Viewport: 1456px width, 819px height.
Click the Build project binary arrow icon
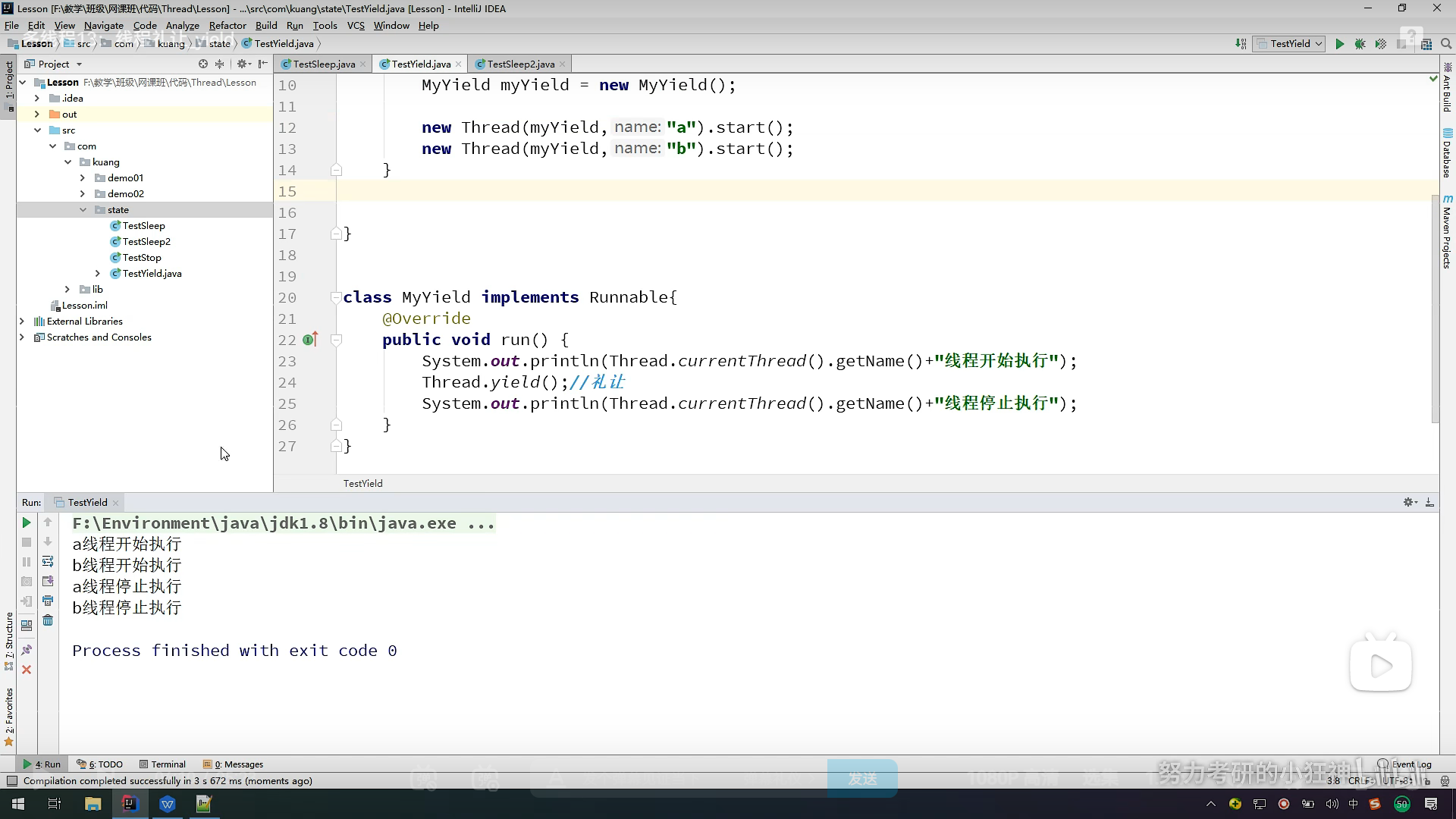pyautogui.click(x=1241, y=44)
